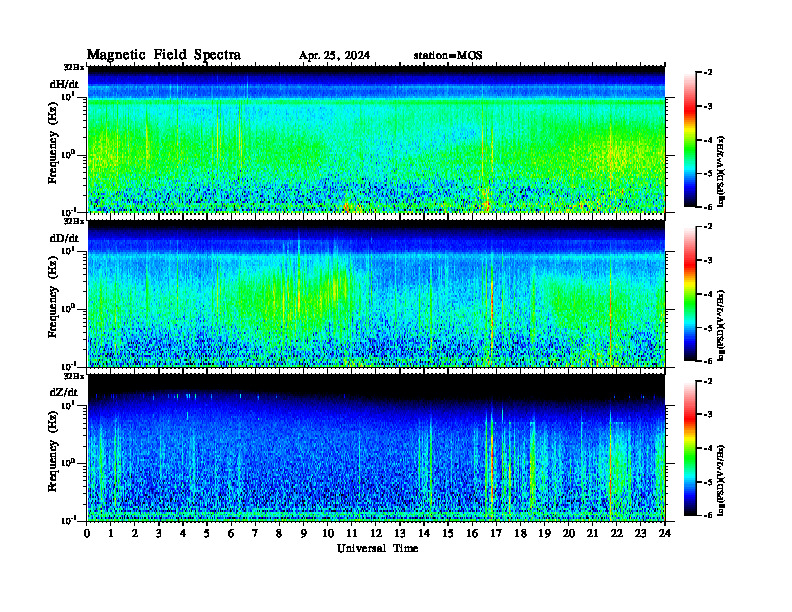Click the hour tick label "2" on time axis
The height and width of the screenshot is (612, 792).
[135, 534]
